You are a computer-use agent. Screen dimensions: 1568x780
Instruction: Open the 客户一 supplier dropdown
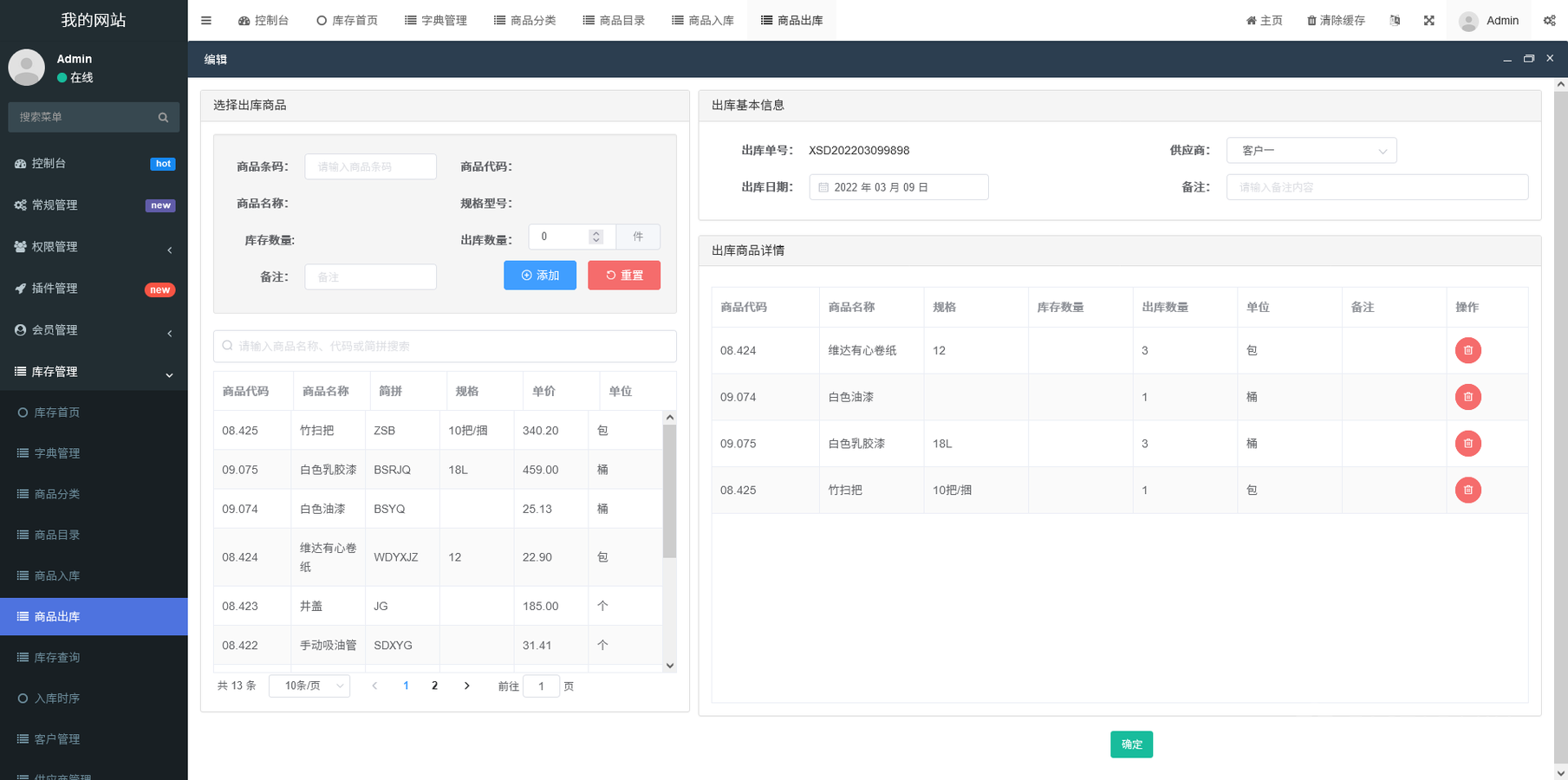pyautogui.click(x=1311, y=150)
